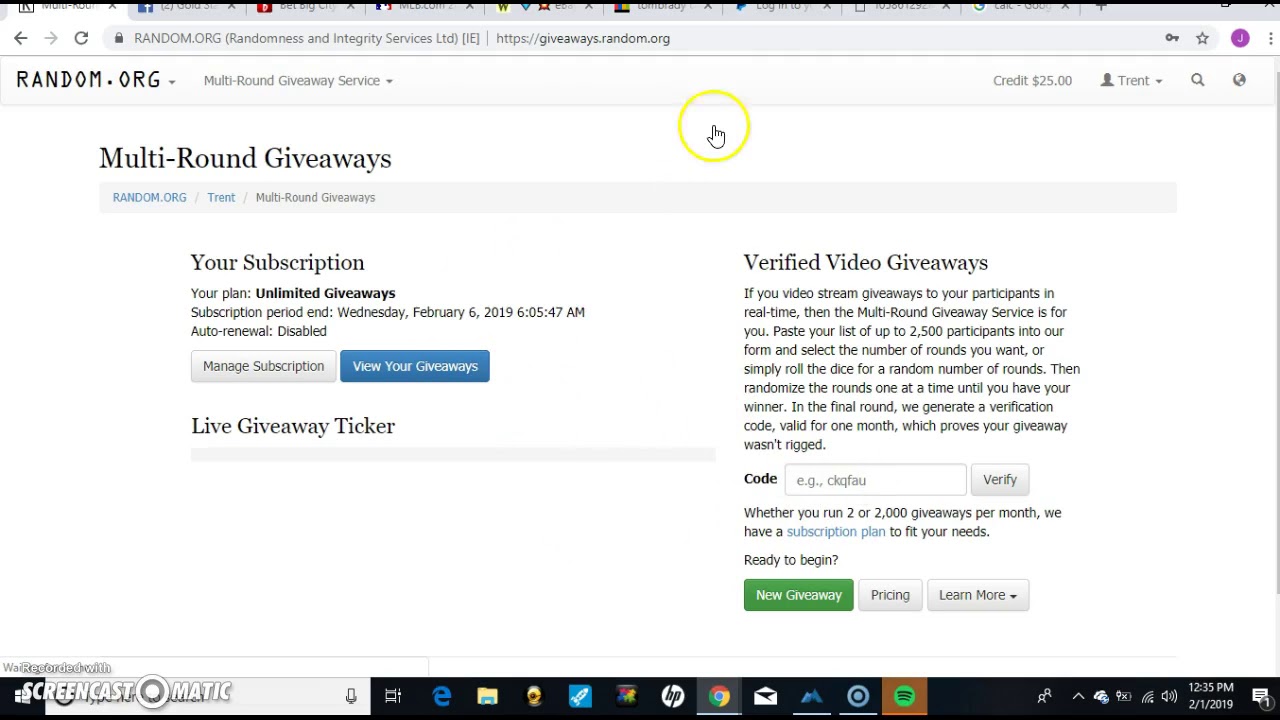Click the Credit $25.00 balance
This screenshot has height=720, width=1280.
tap(1032, 80)
